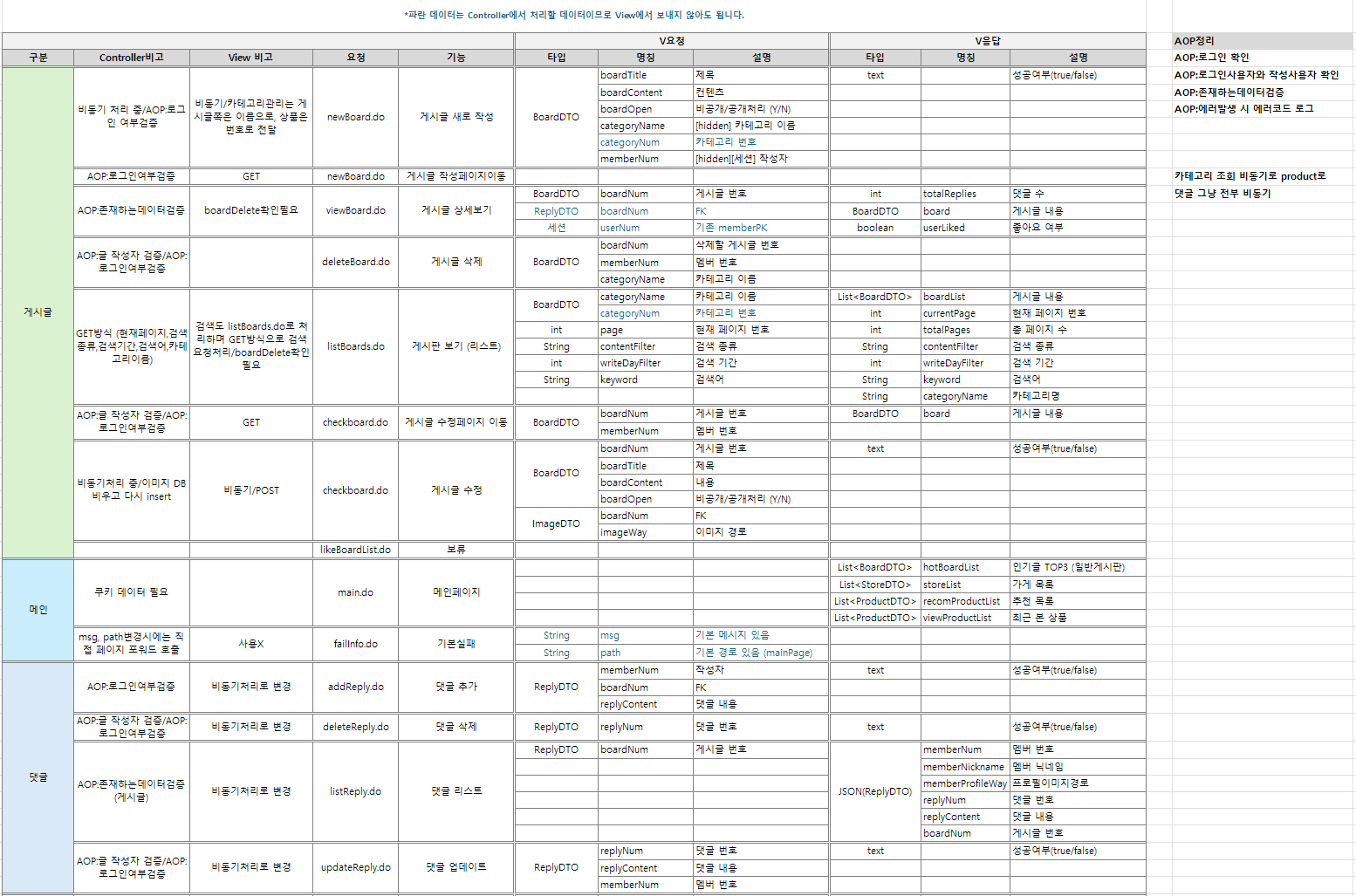Click the 'recomProductList' cell
Image resolution: width=1356 pixels, height=896 pixels.
[x=966, y=601]
